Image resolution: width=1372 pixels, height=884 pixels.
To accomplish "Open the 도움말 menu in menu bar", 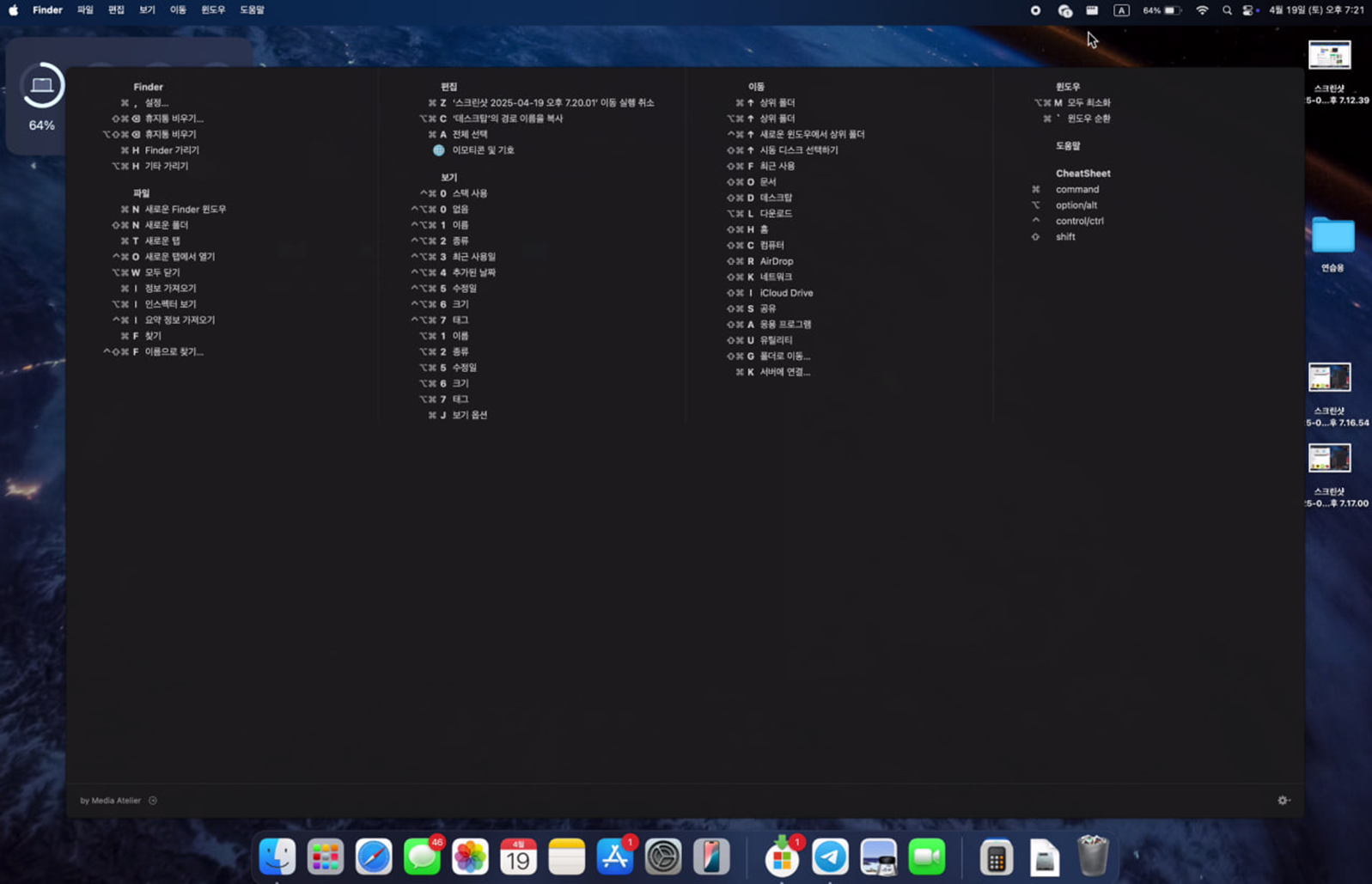I will coord(252,10).
